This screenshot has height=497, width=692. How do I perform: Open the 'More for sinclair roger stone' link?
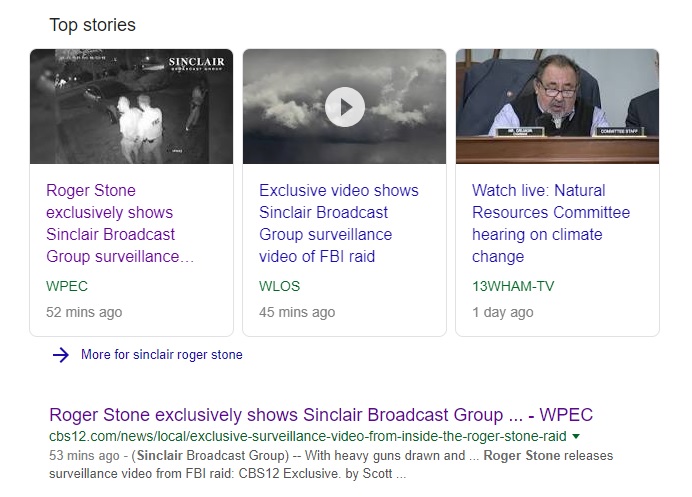(161, 355)
